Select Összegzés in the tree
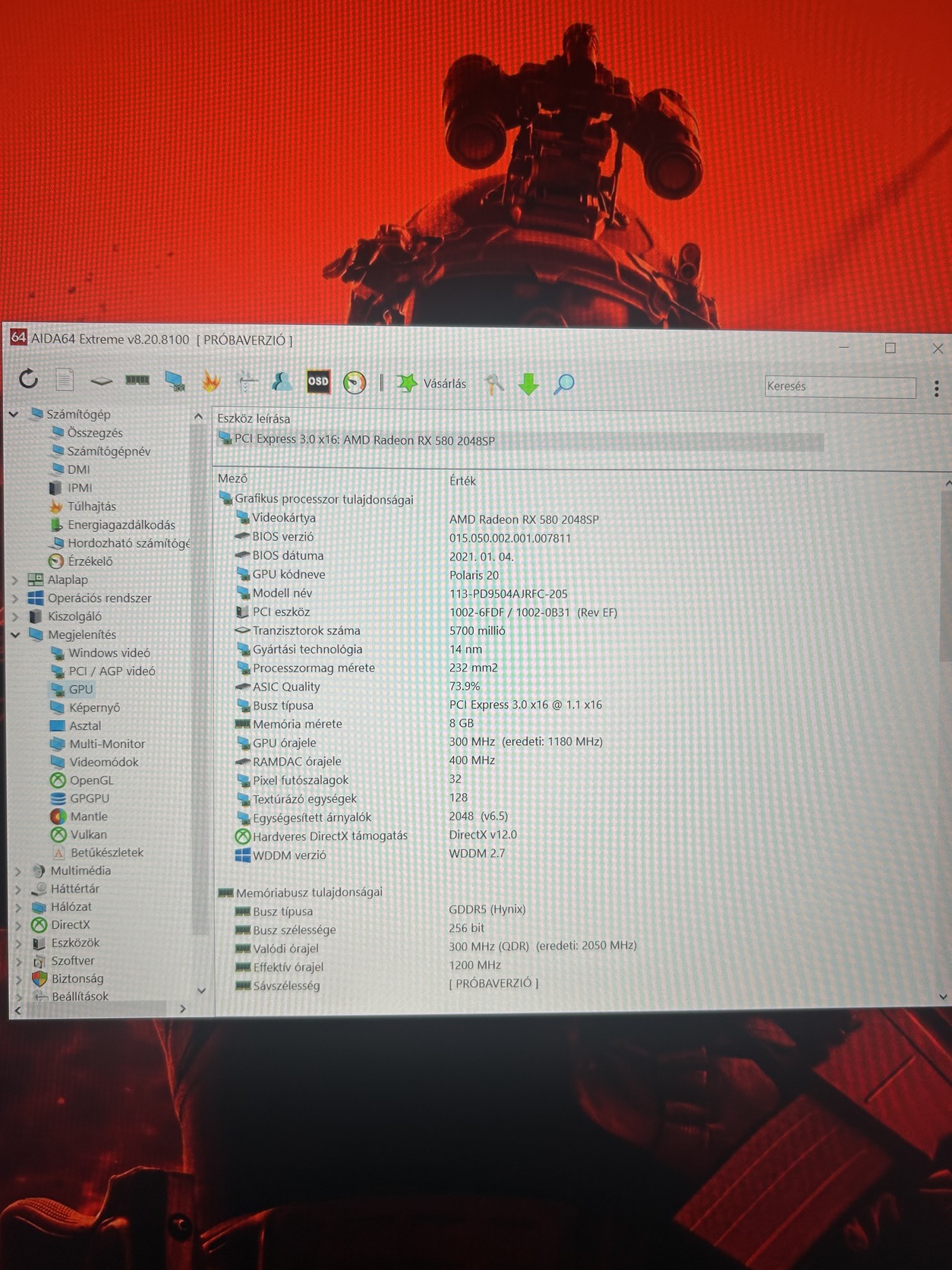Viewport: 952px width, 1270px height. click(x=95, y=433)
